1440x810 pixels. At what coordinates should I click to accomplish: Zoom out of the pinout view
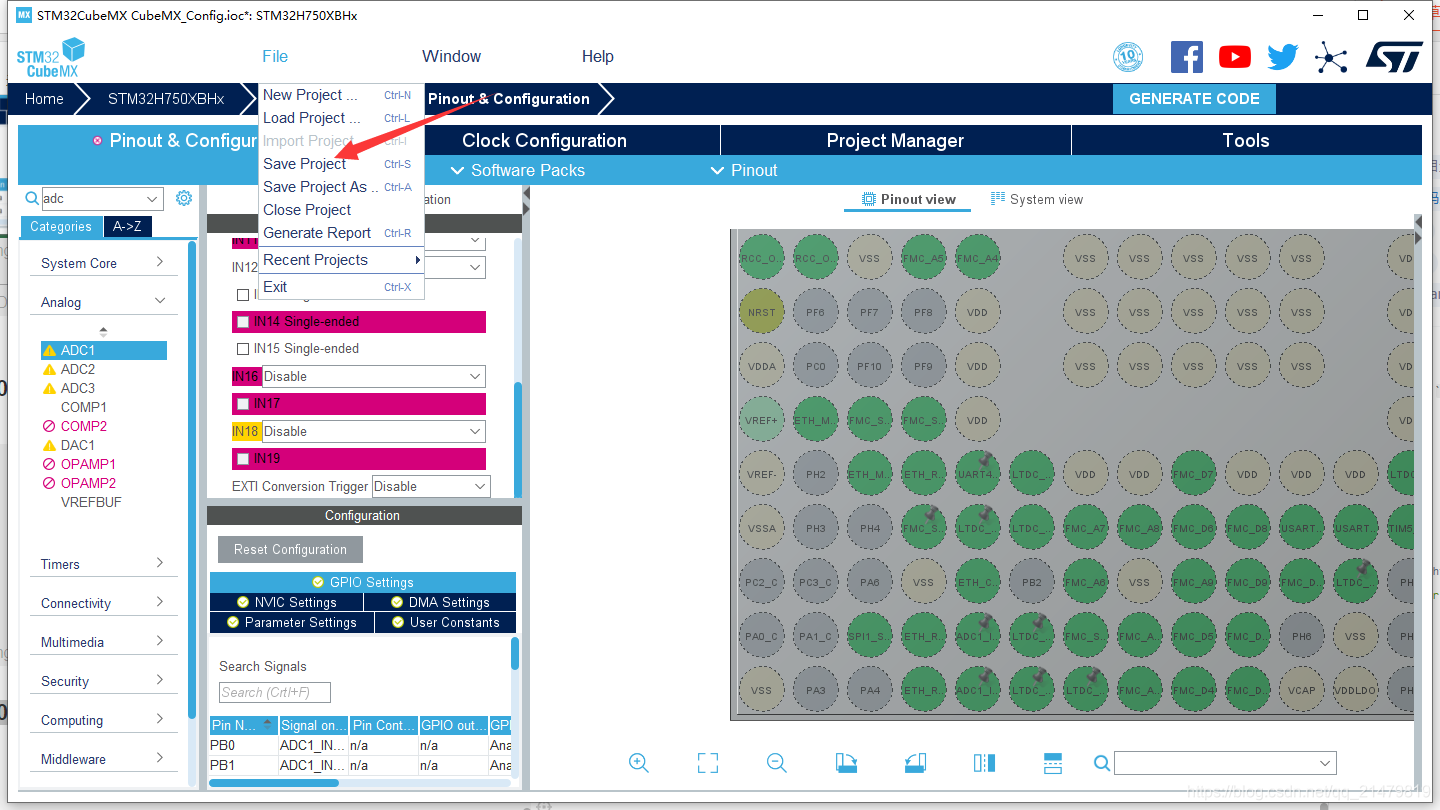(x=777, y=763)
